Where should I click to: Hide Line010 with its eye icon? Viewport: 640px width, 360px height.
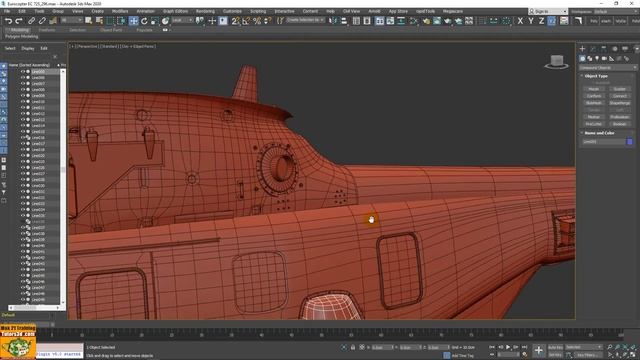coord(23,102)
